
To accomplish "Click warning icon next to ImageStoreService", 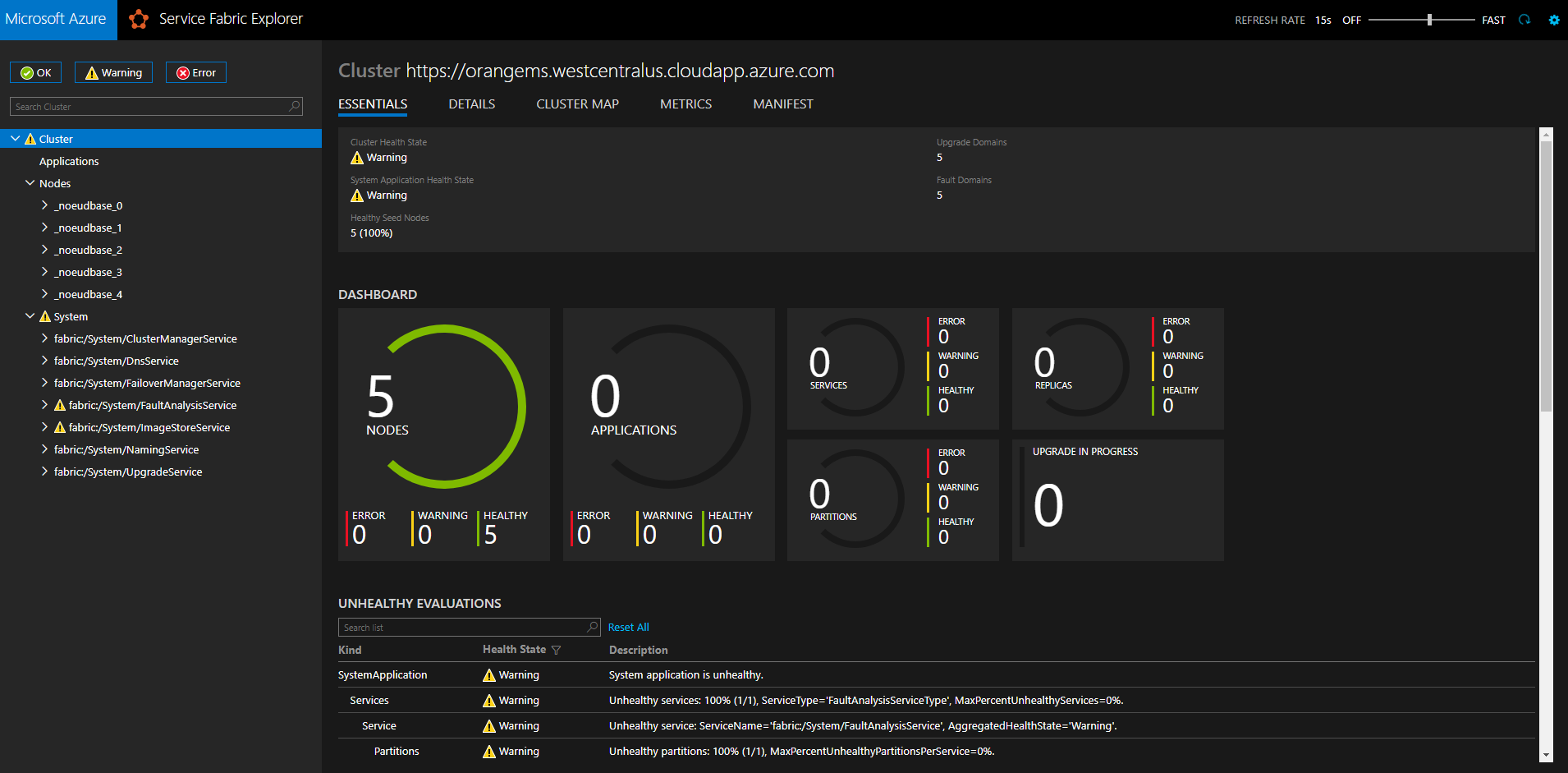I will pos(60,427).
